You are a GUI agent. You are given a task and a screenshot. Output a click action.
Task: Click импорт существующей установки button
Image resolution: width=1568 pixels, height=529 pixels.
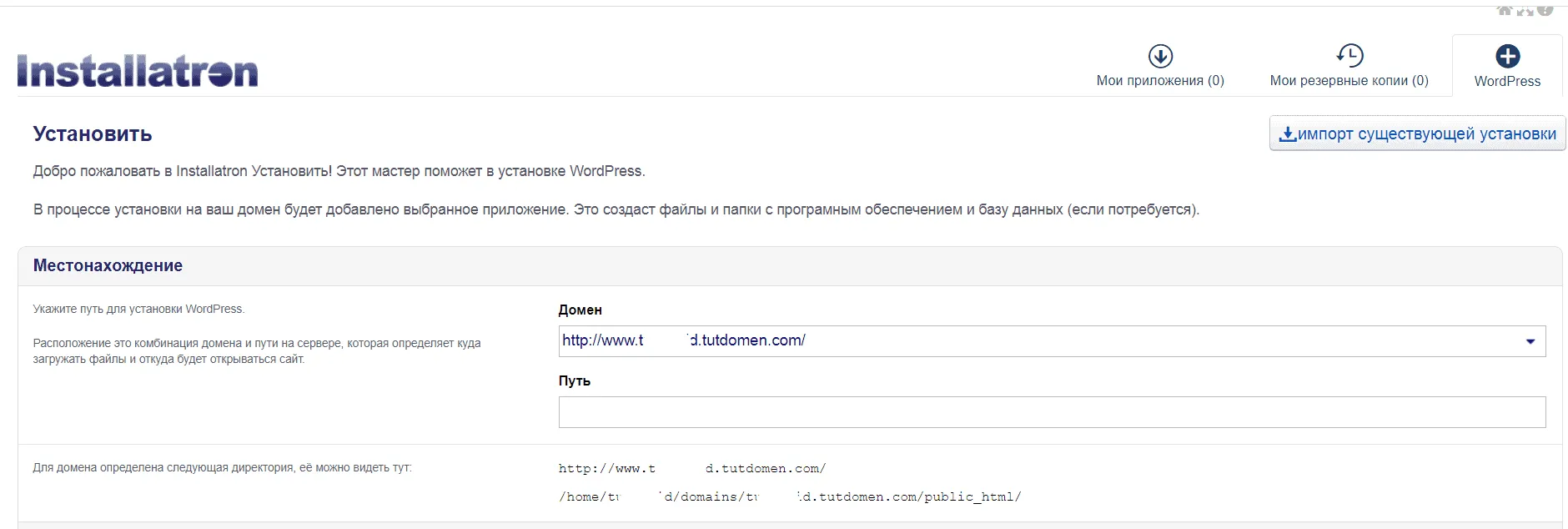[x=1417, y=134]
